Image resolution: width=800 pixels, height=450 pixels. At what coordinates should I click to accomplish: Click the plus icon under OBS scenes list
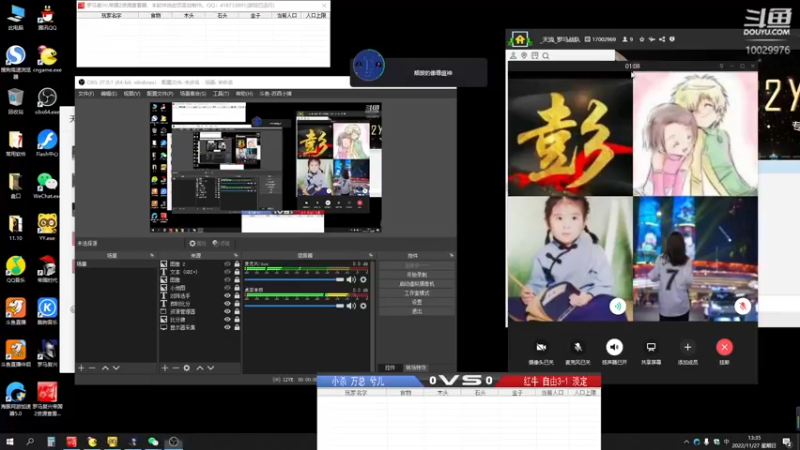(81, 368)
